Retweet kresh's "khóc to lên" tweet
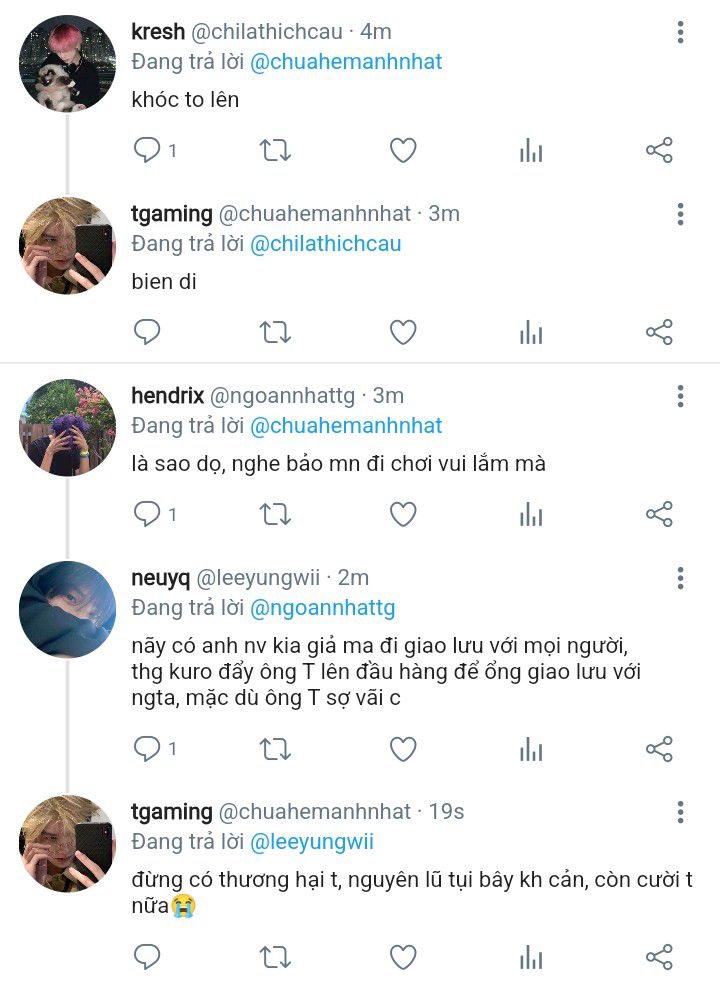The width and height of the screenshot is (720, 984). (x=275, y=150)
